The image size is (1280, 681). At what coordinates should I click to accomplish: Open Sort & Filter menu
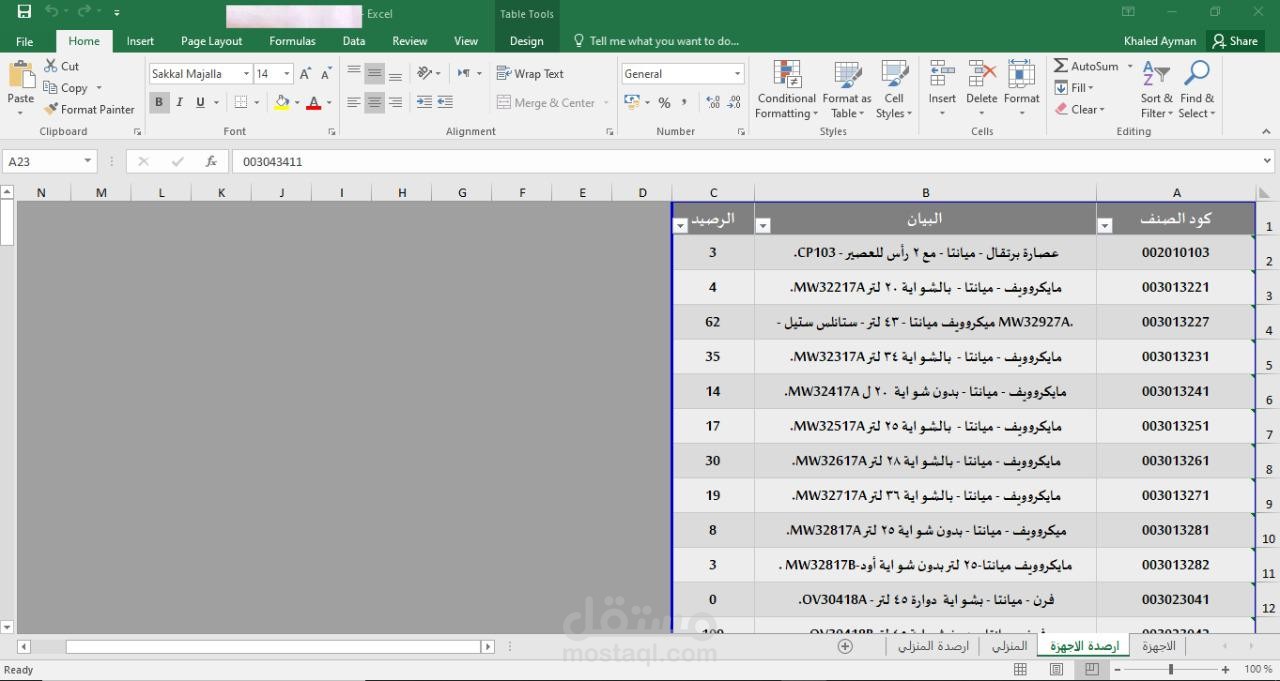click(1158, 90)
